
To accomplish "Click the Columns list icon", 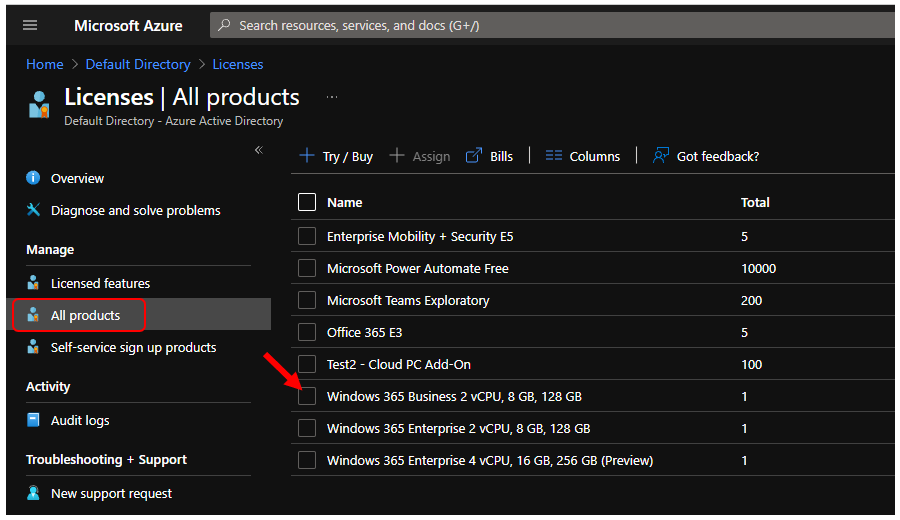I will point(554,156).
